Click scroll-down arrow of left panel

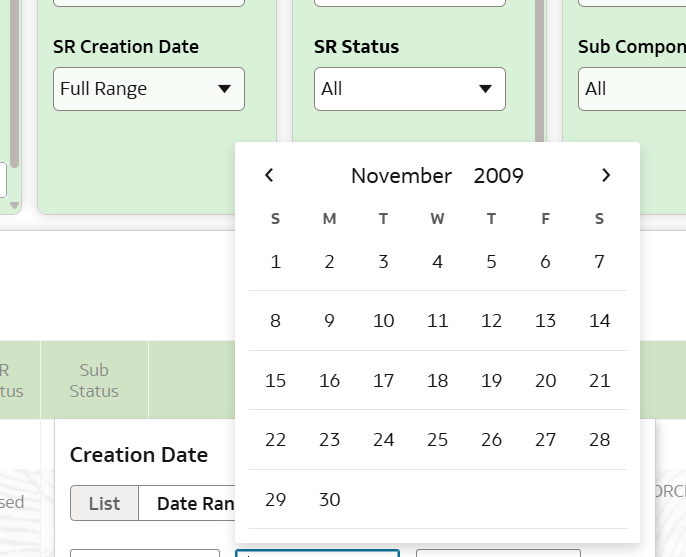click(14, 205)
